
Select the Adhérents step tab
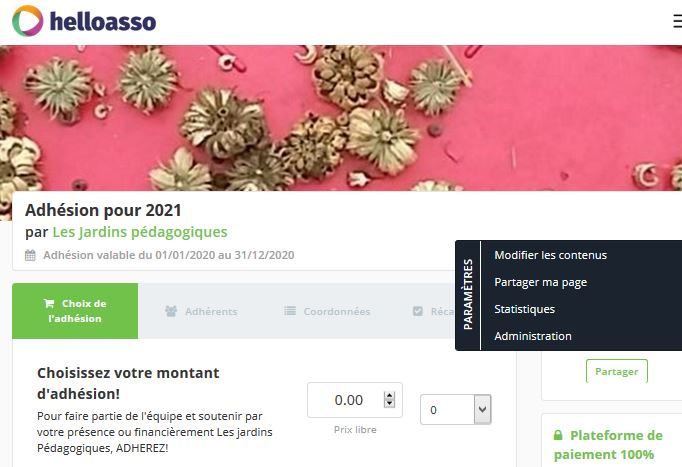[201, 311]
